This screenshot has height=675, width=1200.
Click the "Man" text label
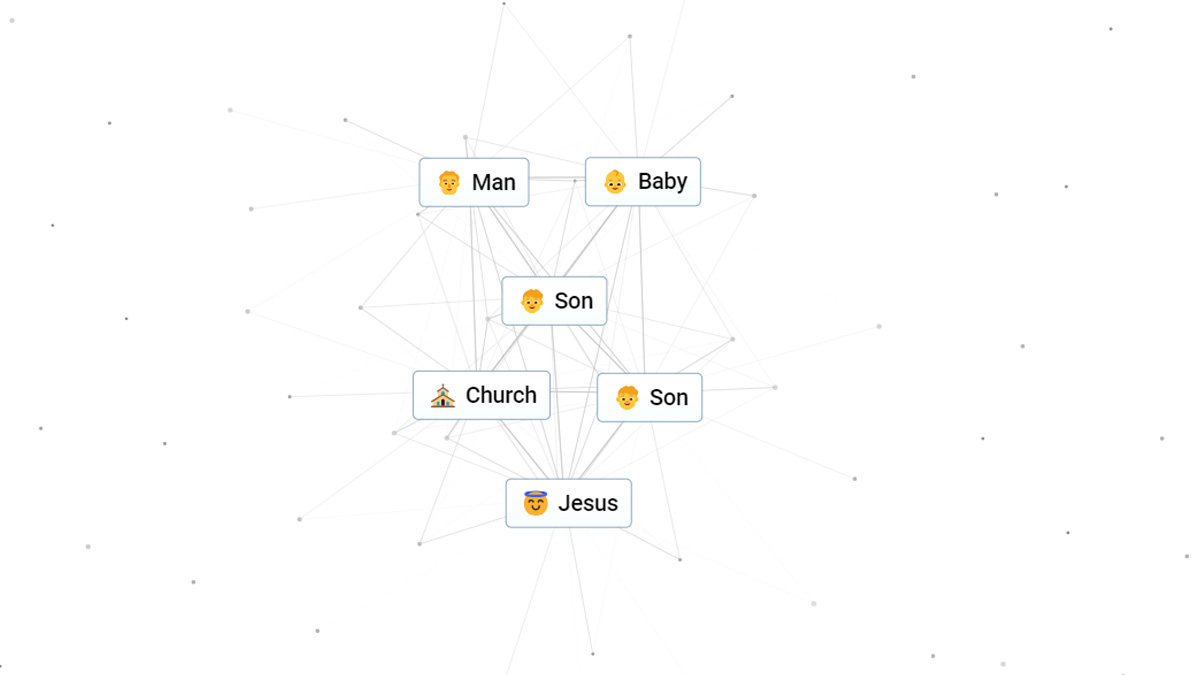coord(494,182)
